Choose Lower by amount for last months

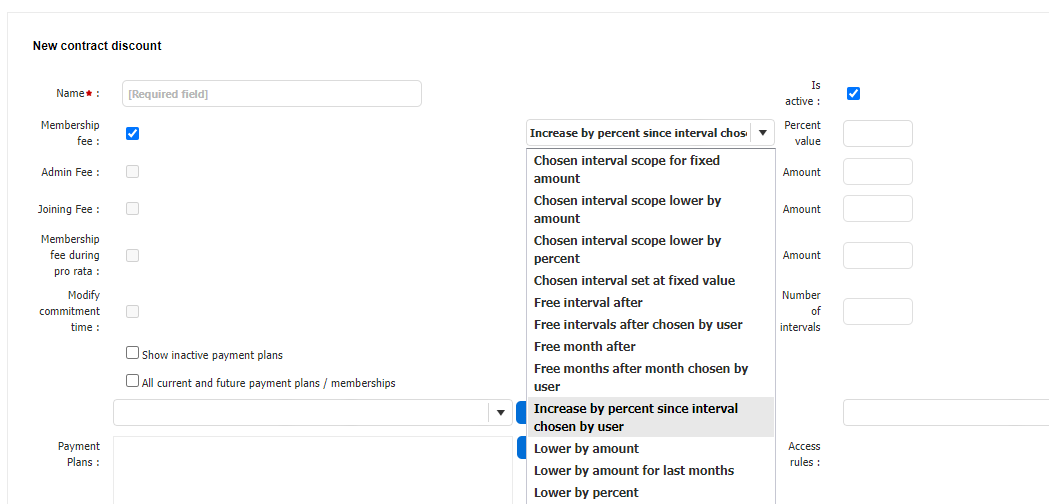pyautogui.click(x=634, y=471)
